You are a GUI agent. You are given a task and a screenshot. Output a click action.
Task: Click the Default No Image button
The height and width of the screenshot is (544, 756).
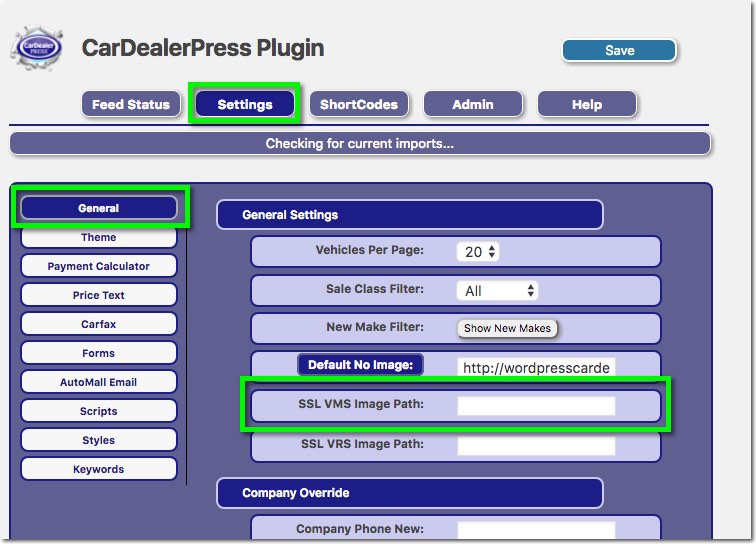point(360,365)
